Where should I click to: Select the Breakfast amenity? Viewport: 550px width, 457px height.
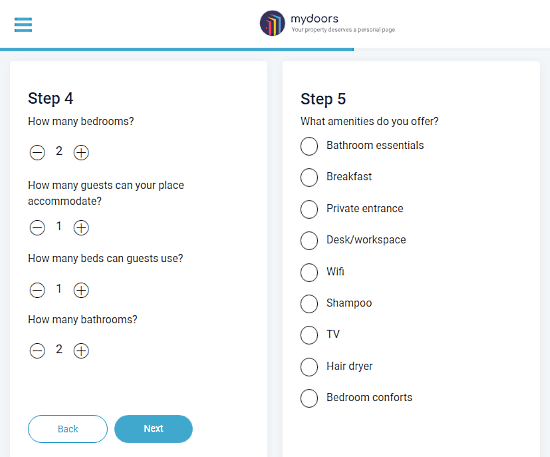click(309, 177)
